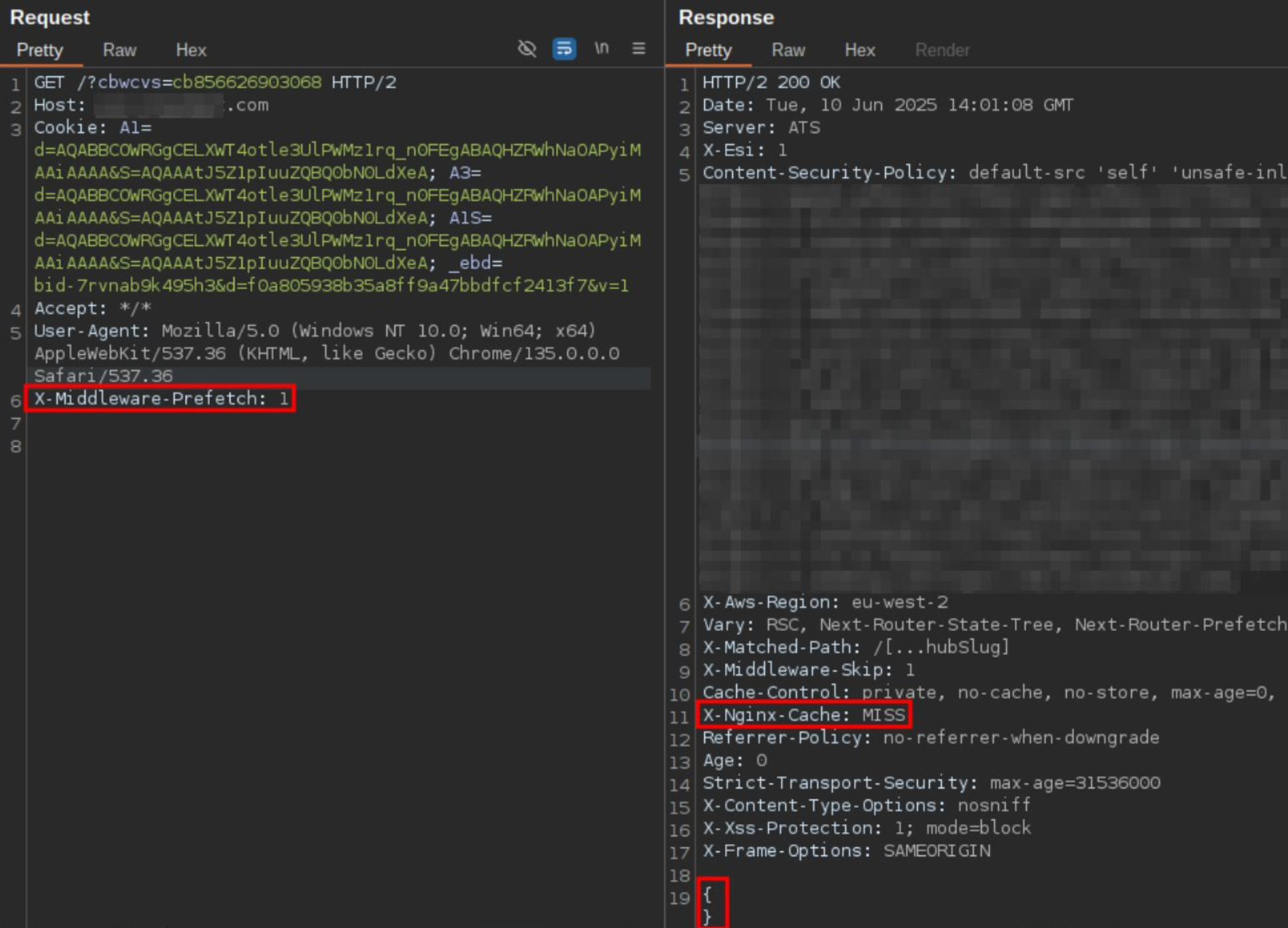
Task: Click the Host header line
Action: pyautogui.click(x=151, y=105)
